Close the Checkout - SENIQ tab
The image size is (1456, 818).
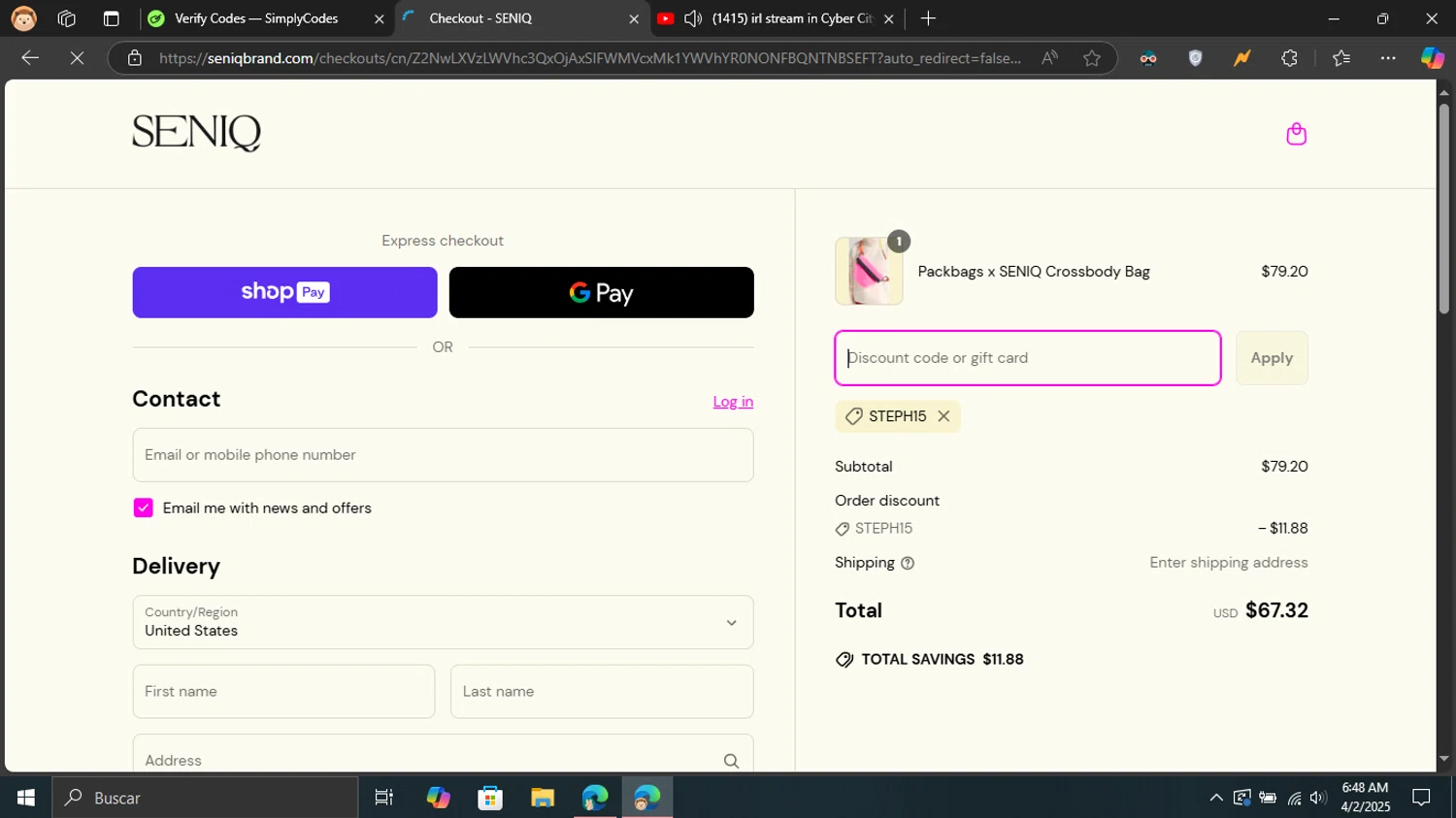(634, 18)
